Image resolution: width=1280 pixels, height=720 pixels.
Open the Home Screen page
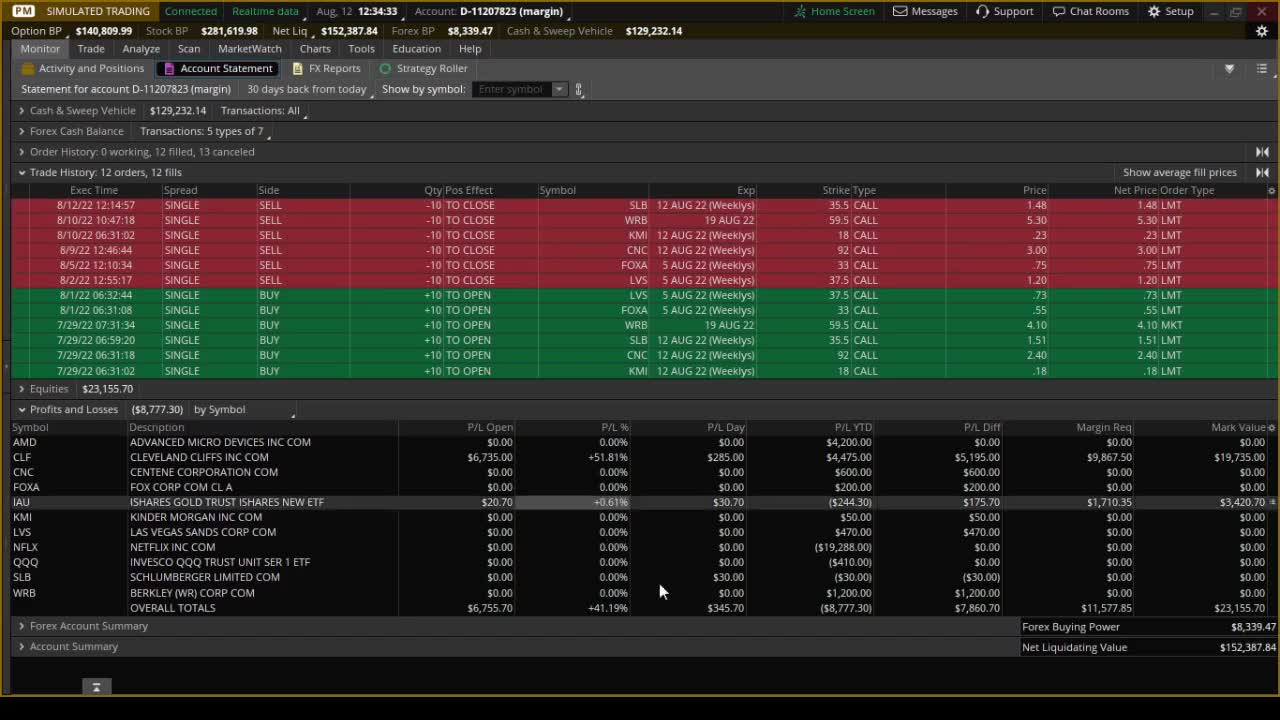834,11
